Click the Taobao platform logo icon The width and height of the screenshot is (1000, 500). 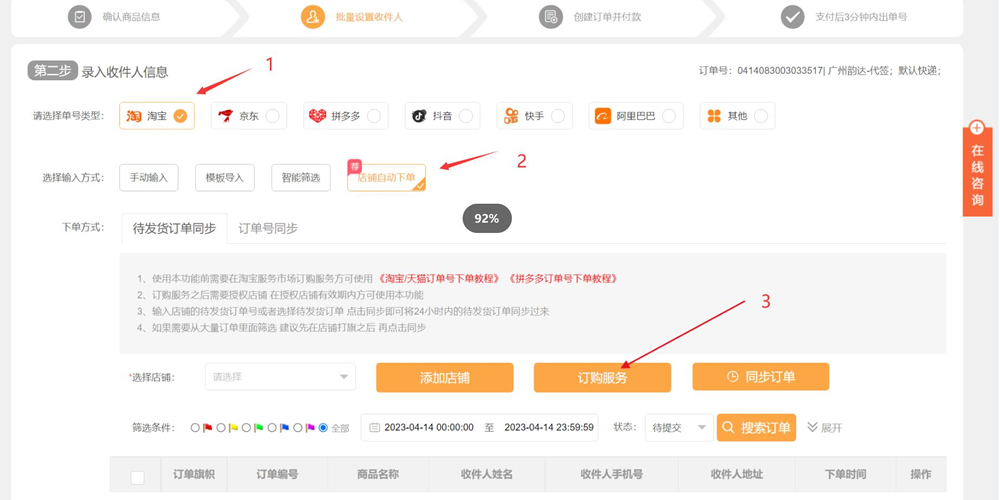coord(134,116)
